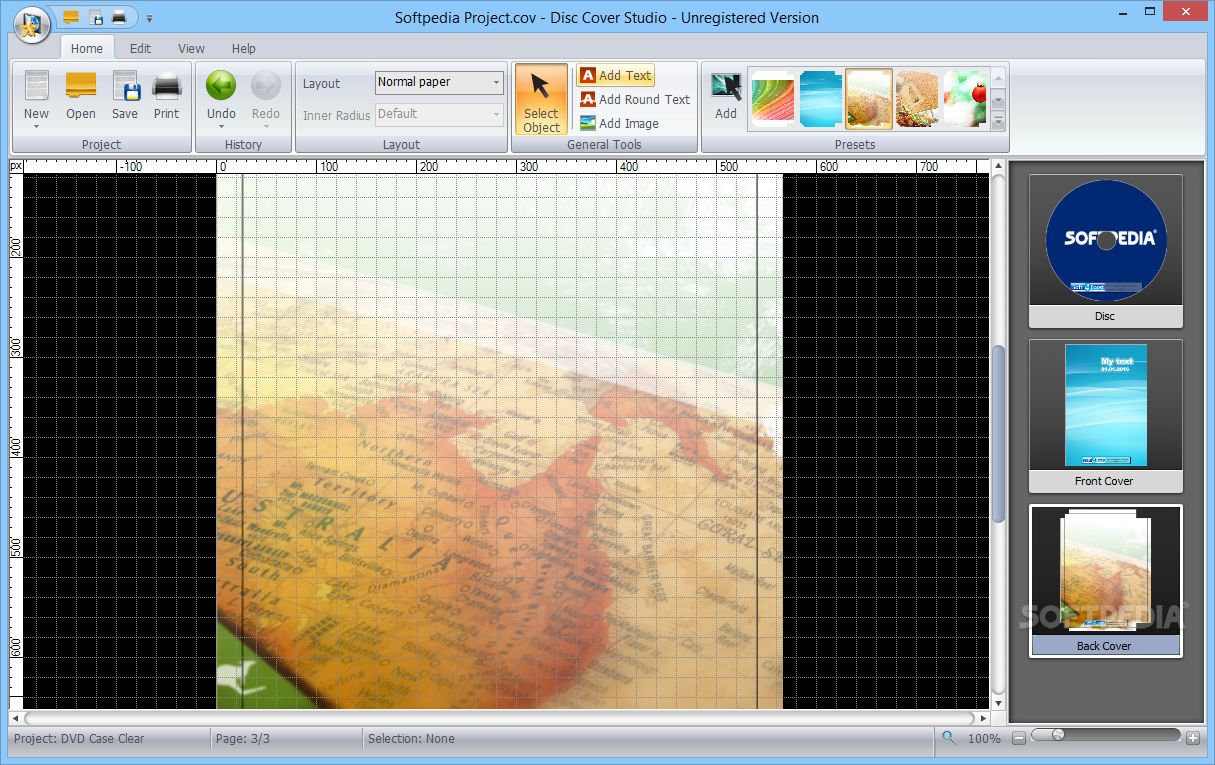This screenshot has width=1215, height=765.
Task: Open the Help ribbon tab
Action: pos(244,48)
